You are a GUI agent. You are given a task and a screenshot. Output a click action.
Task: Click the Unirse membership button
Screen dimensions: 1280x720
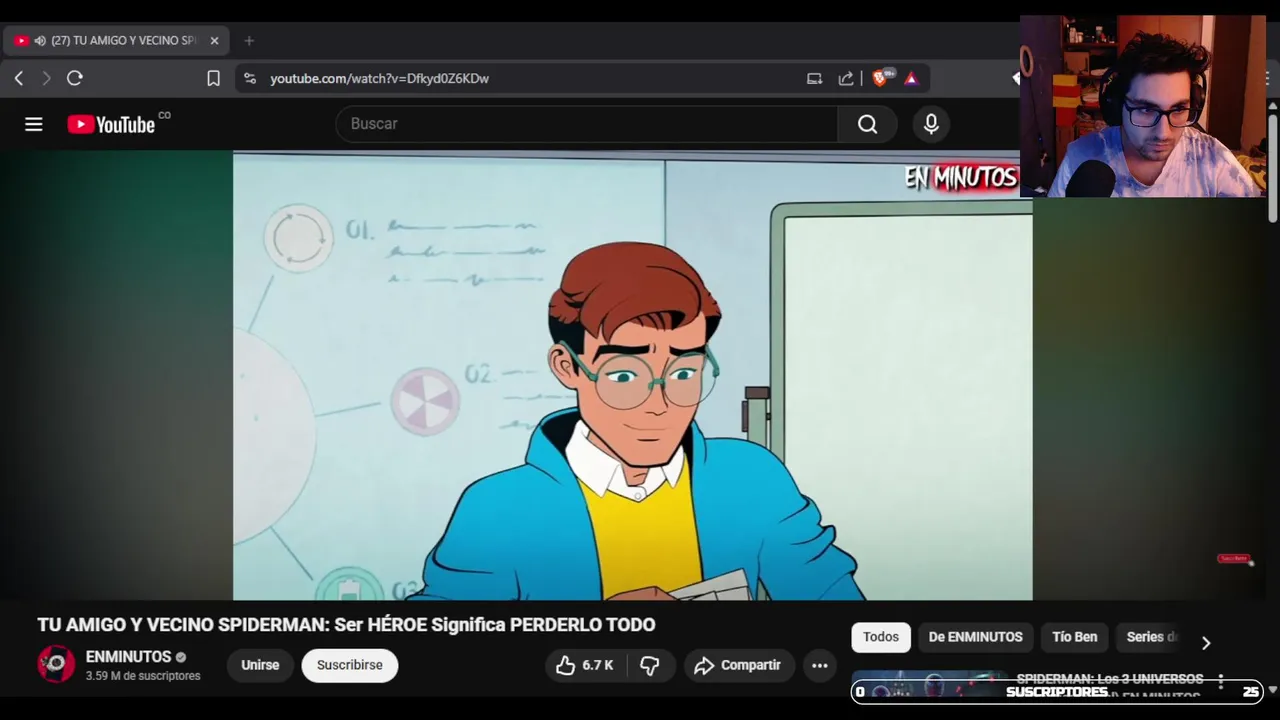pos(260,665)
